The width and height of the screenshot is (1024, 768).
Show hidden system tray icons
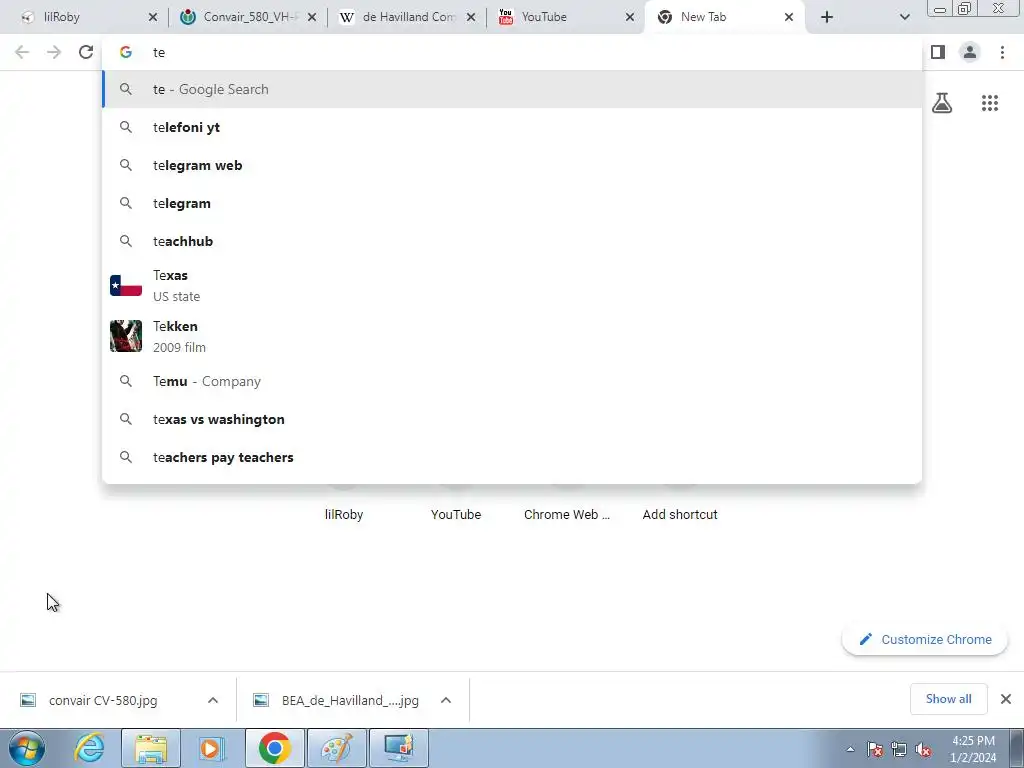(850, 749)
